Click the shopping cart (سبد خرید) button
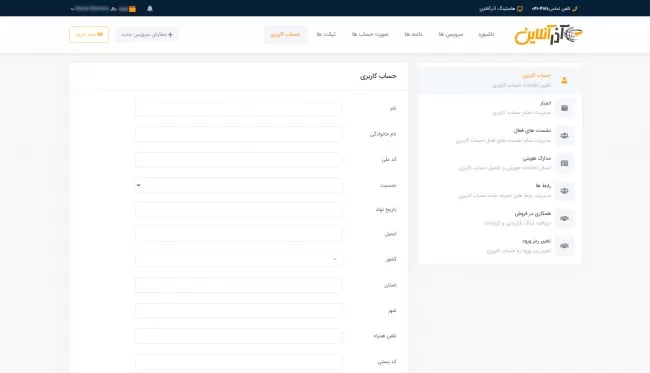 89,34
